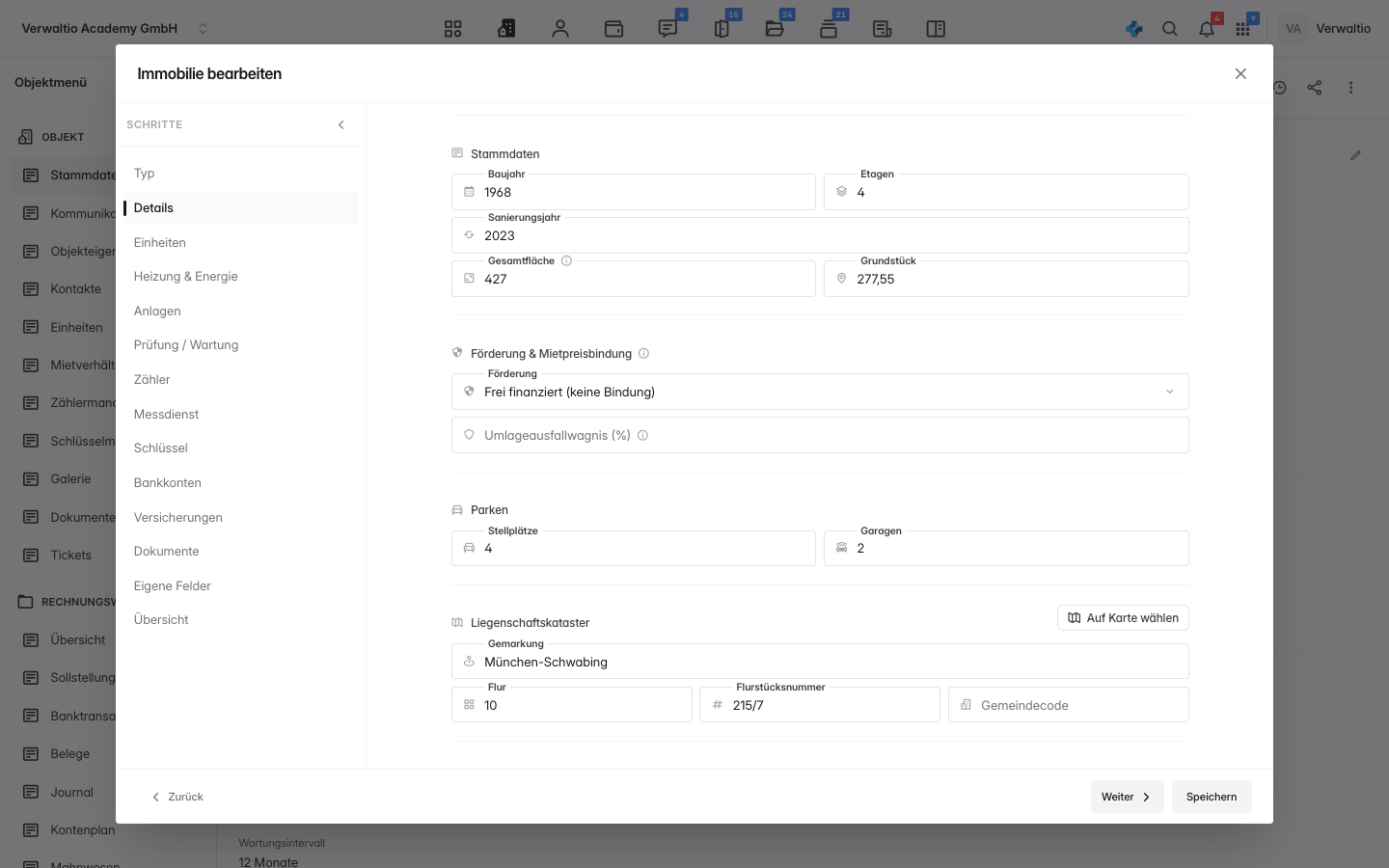Click the Weiter button
Viewport: 1389px width, 868px height.
coord(1127,797)
